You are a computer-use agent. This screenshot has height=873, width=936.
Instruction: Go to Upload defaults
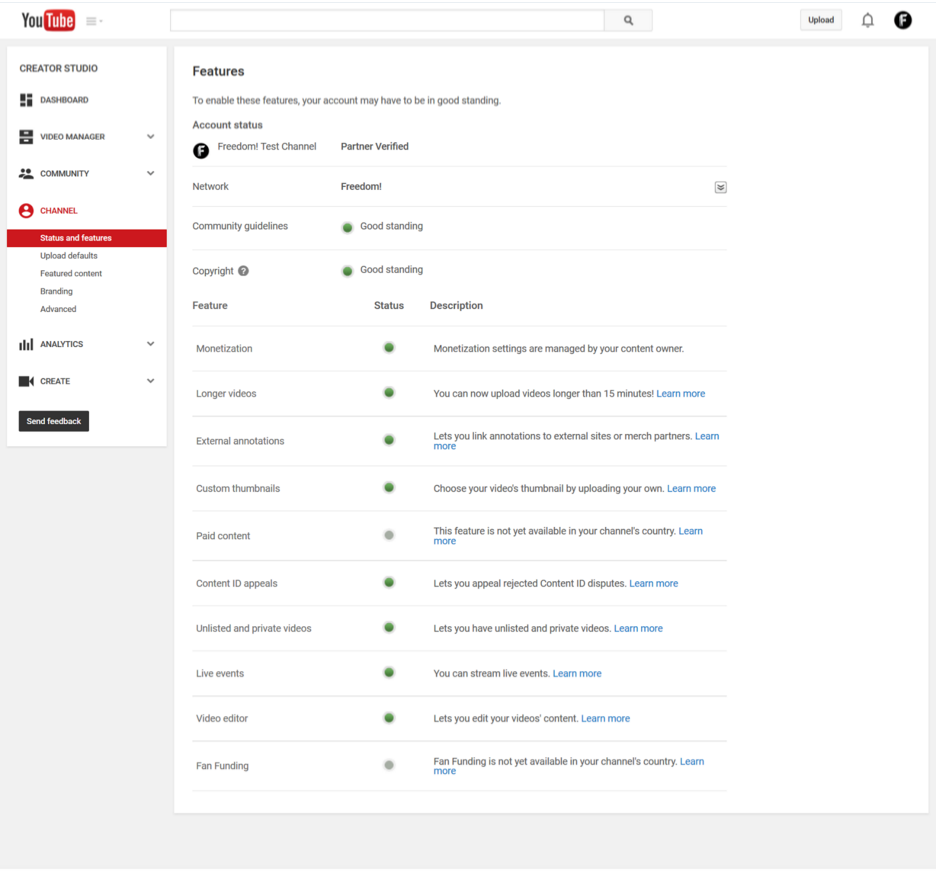pos(69,256)
